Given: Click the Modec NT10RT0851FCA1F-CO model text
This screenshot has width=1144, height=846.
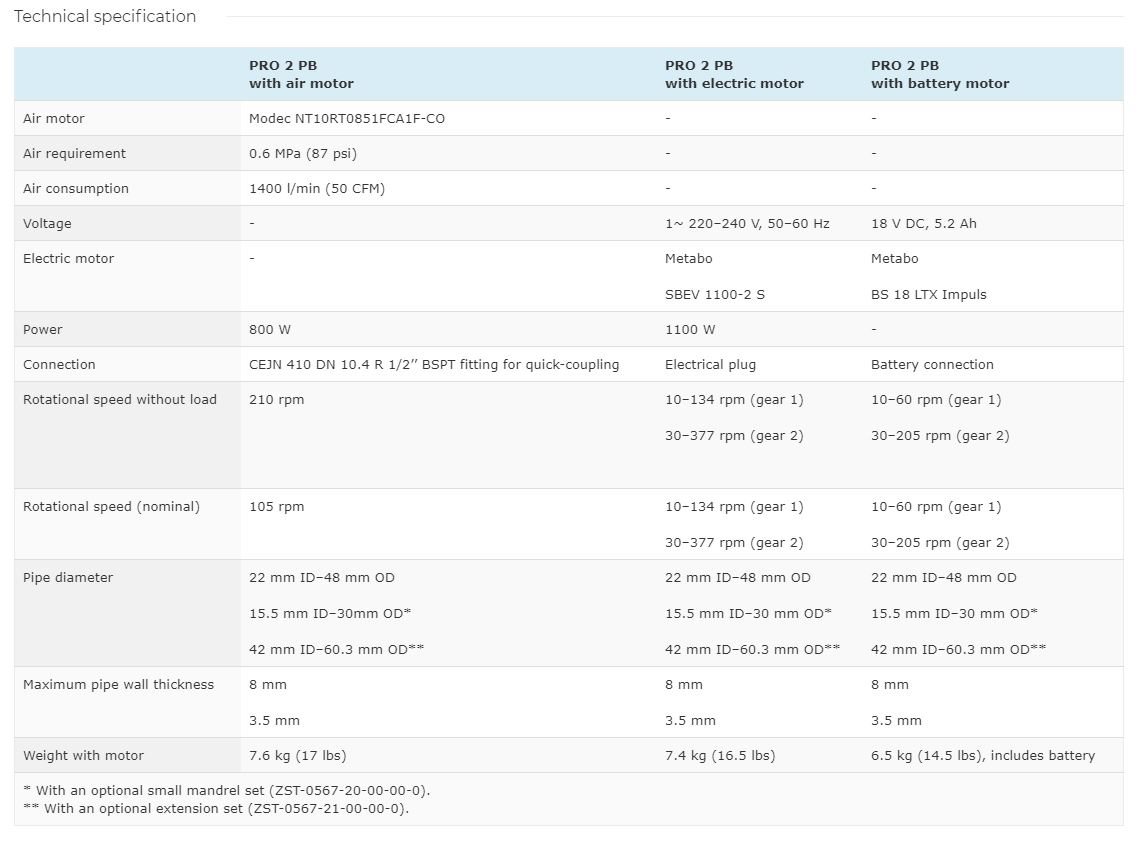Looking at the screenshot, I should [347, 118].
